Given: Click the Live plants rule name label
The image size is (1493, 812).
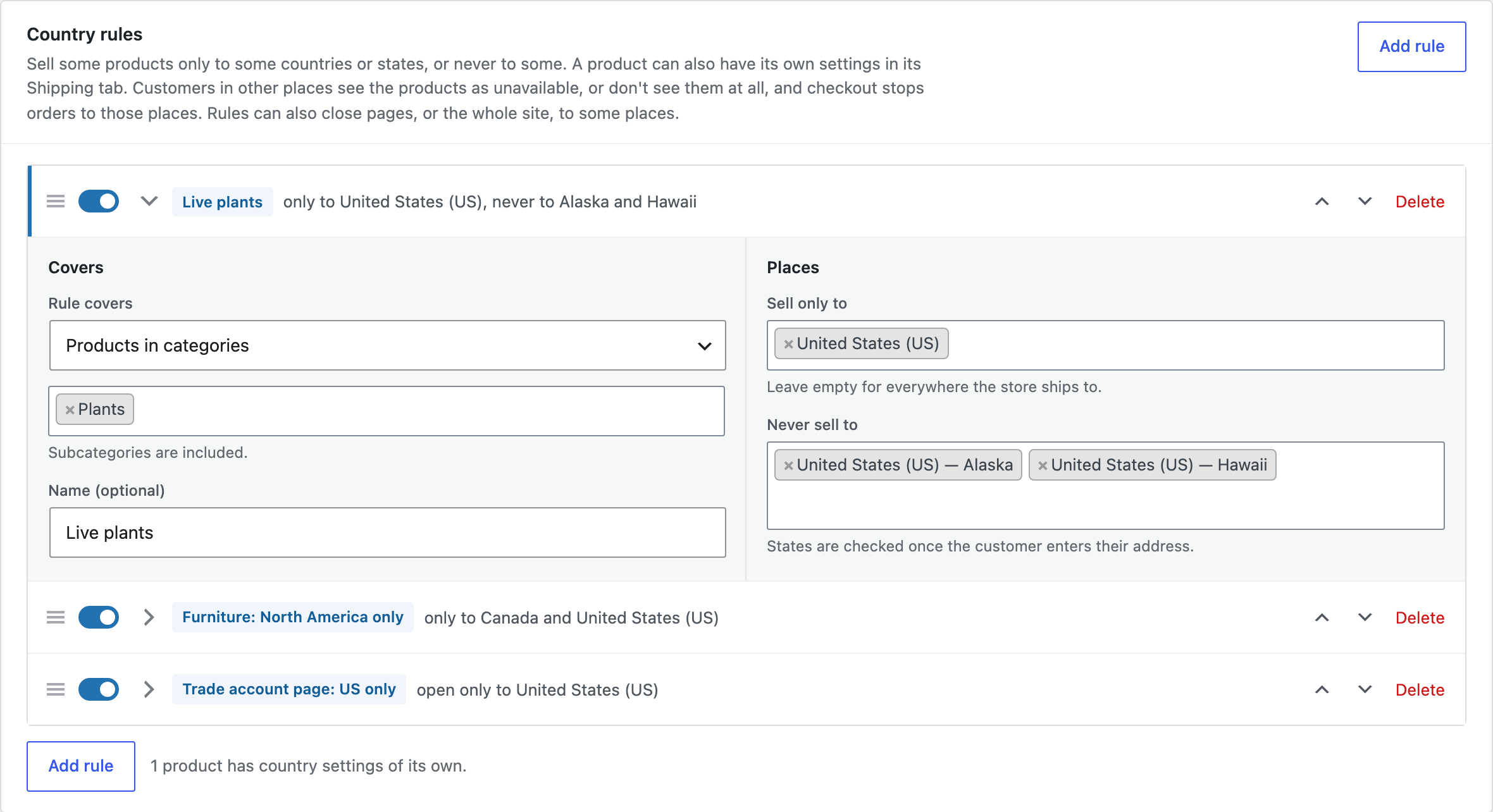Looking at the screenshot, I should point(222,202).
